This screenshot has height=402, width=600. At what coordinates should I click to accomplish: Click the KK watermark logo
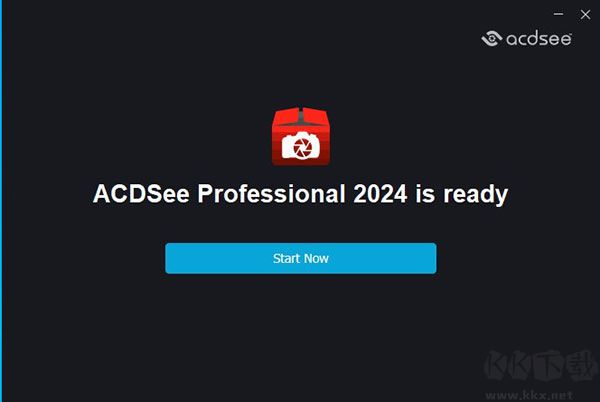540,366
